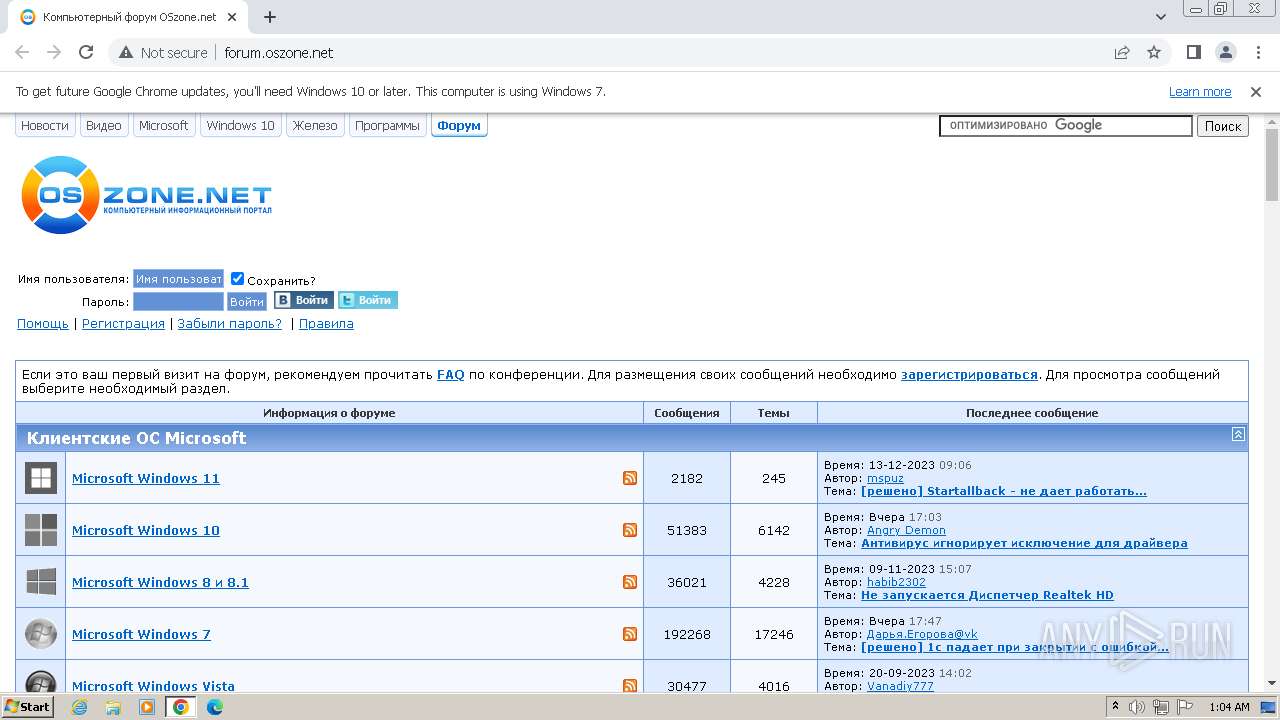
Task: Open Microsoft Windows 11 forum
Action: [146, 478]
